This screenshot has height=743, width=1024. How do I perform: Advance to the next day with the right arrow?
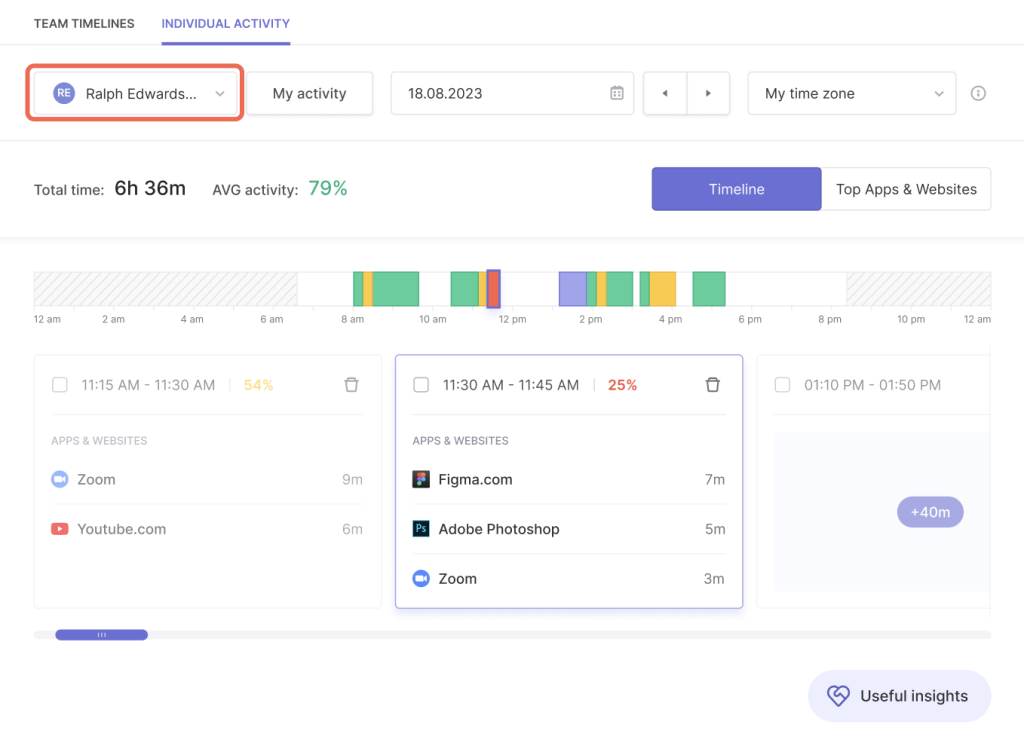[x=708, y=93]
